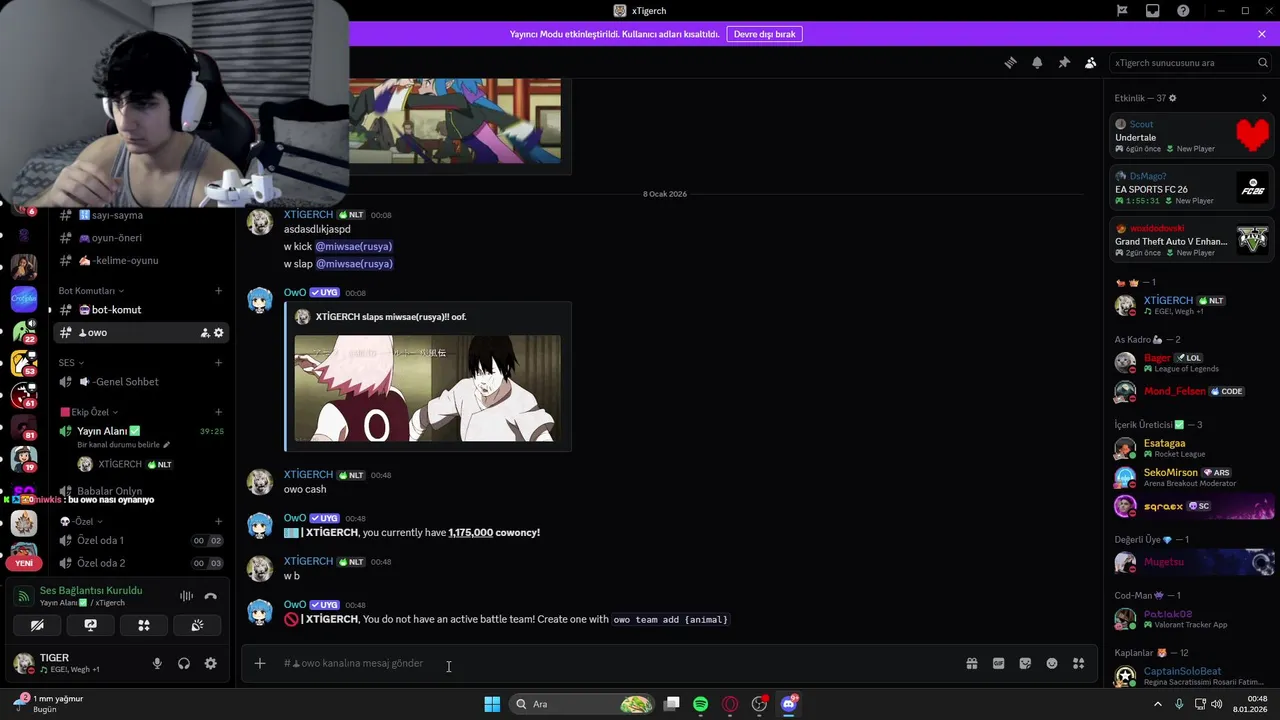Mute the microphone next to TIGER

[x=157, y=663]
